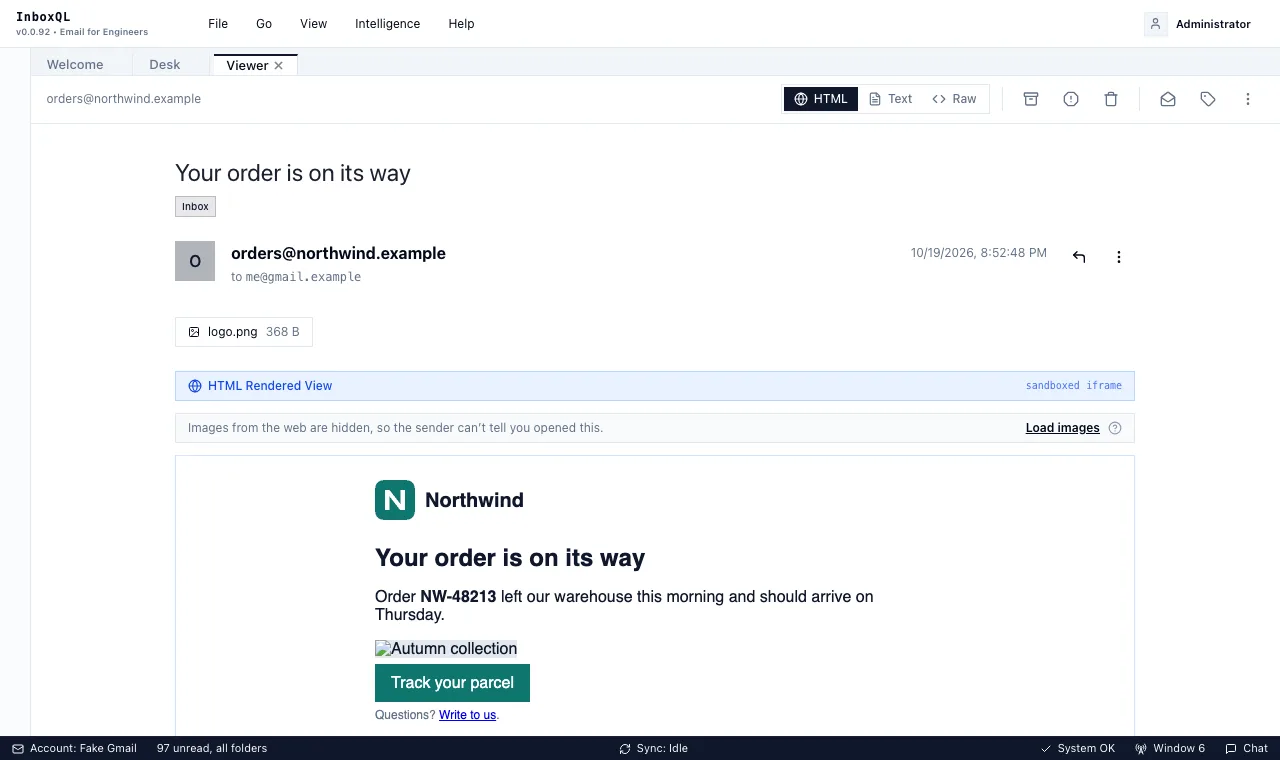This screenshot has height=760, width=1280.
Task: Click the System OK status indicator
Action: tap(1078, 748)
